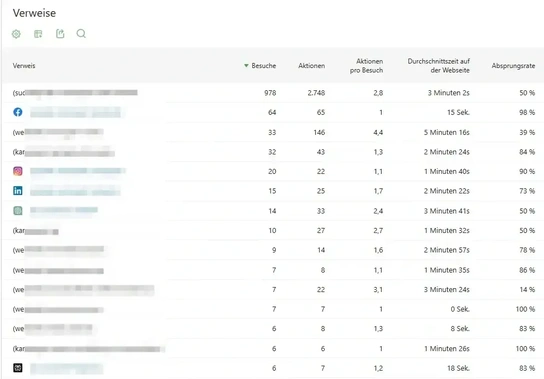Click the Facebook icon in referrer list
This screenshot has height=379, width=544.
[x=18, y=112]
